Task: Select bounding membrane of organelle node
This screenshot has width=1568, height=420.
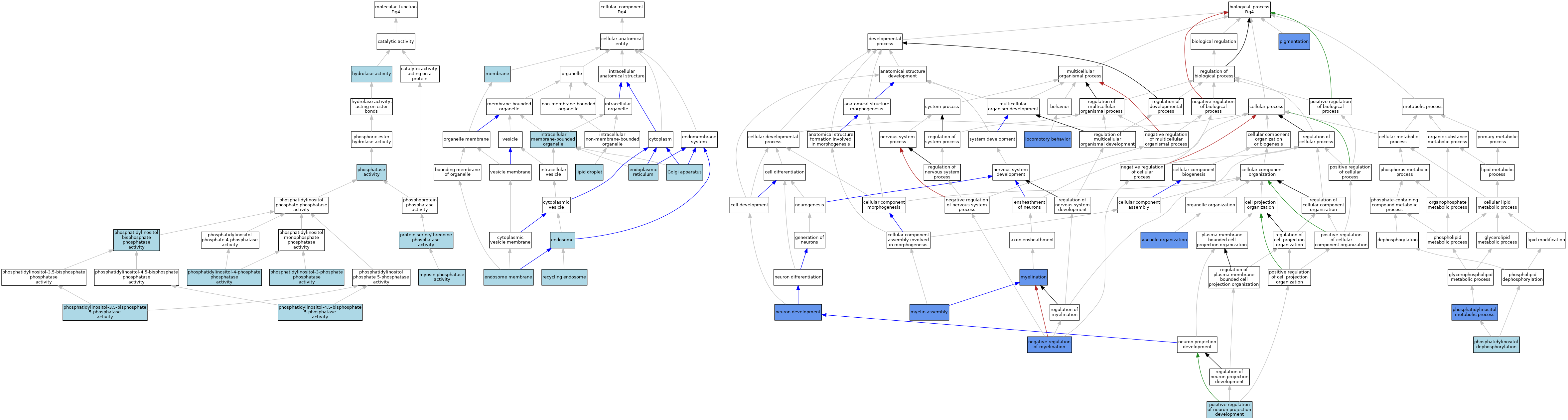Action: point(457,172)
